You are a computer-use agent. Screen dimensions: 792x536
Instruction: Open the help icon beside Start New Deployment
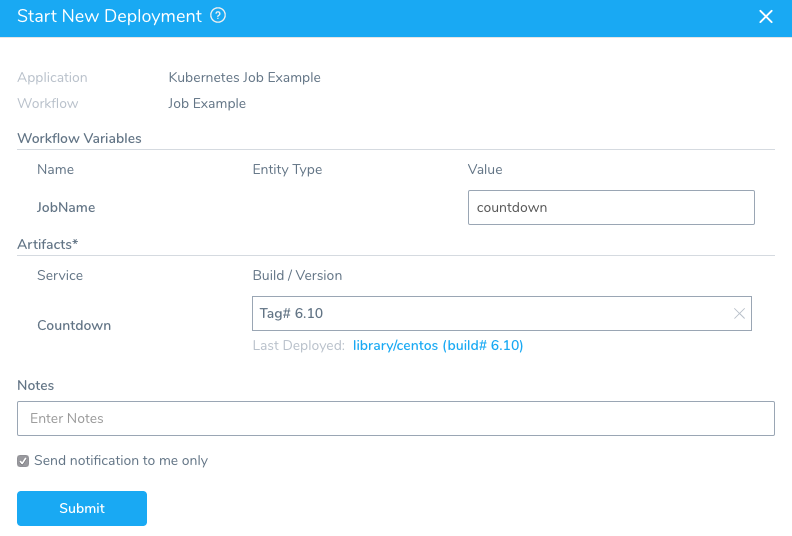(218, 16)
